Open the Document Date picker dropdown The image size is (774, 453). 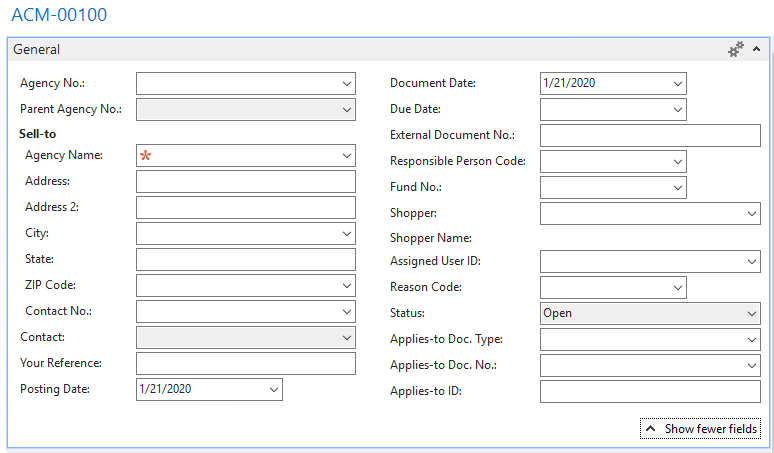678,84
